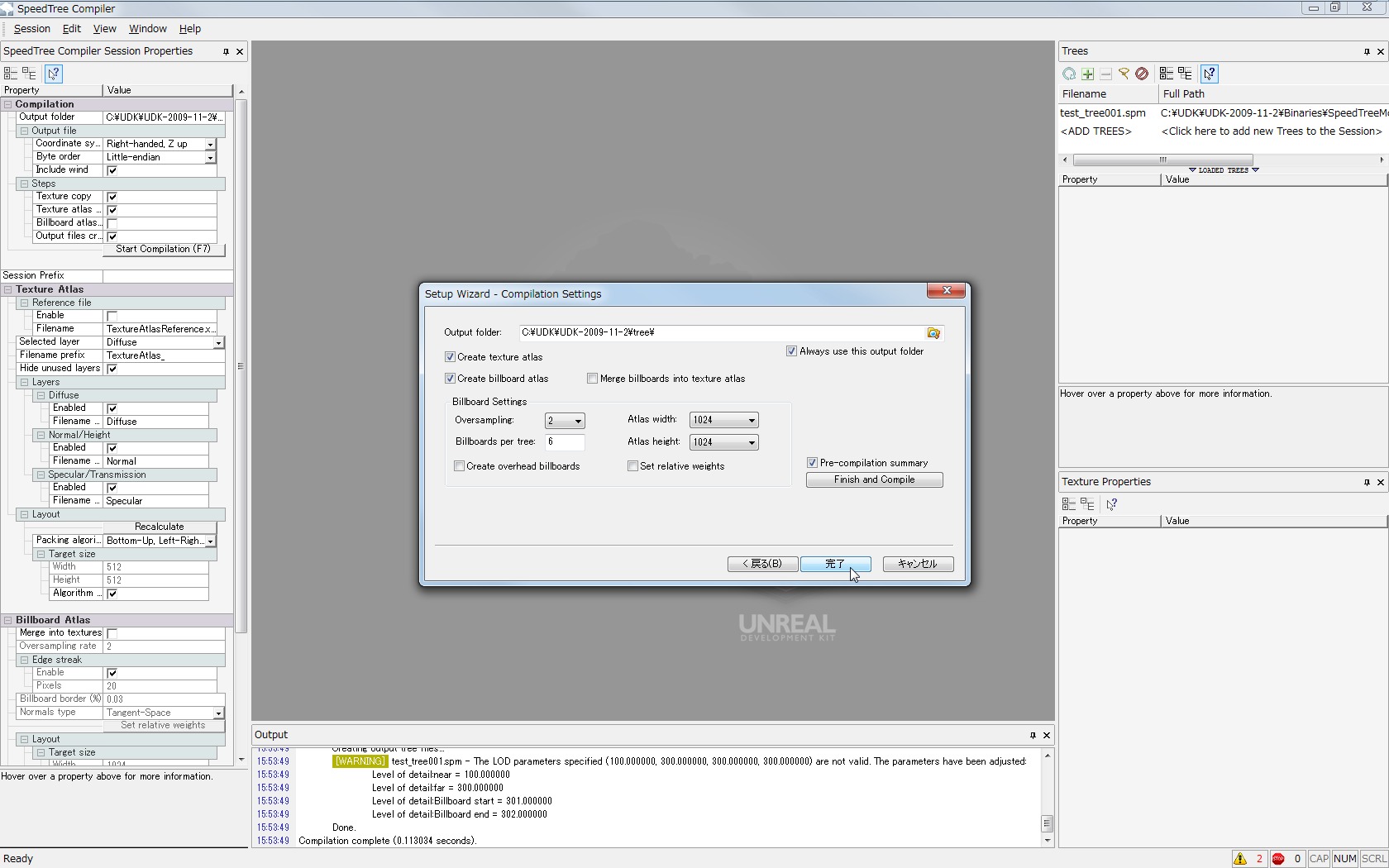The image size is (1389, 868).
Task: Enable Merge billboards into texture atlas
Action: pos(593,379)
